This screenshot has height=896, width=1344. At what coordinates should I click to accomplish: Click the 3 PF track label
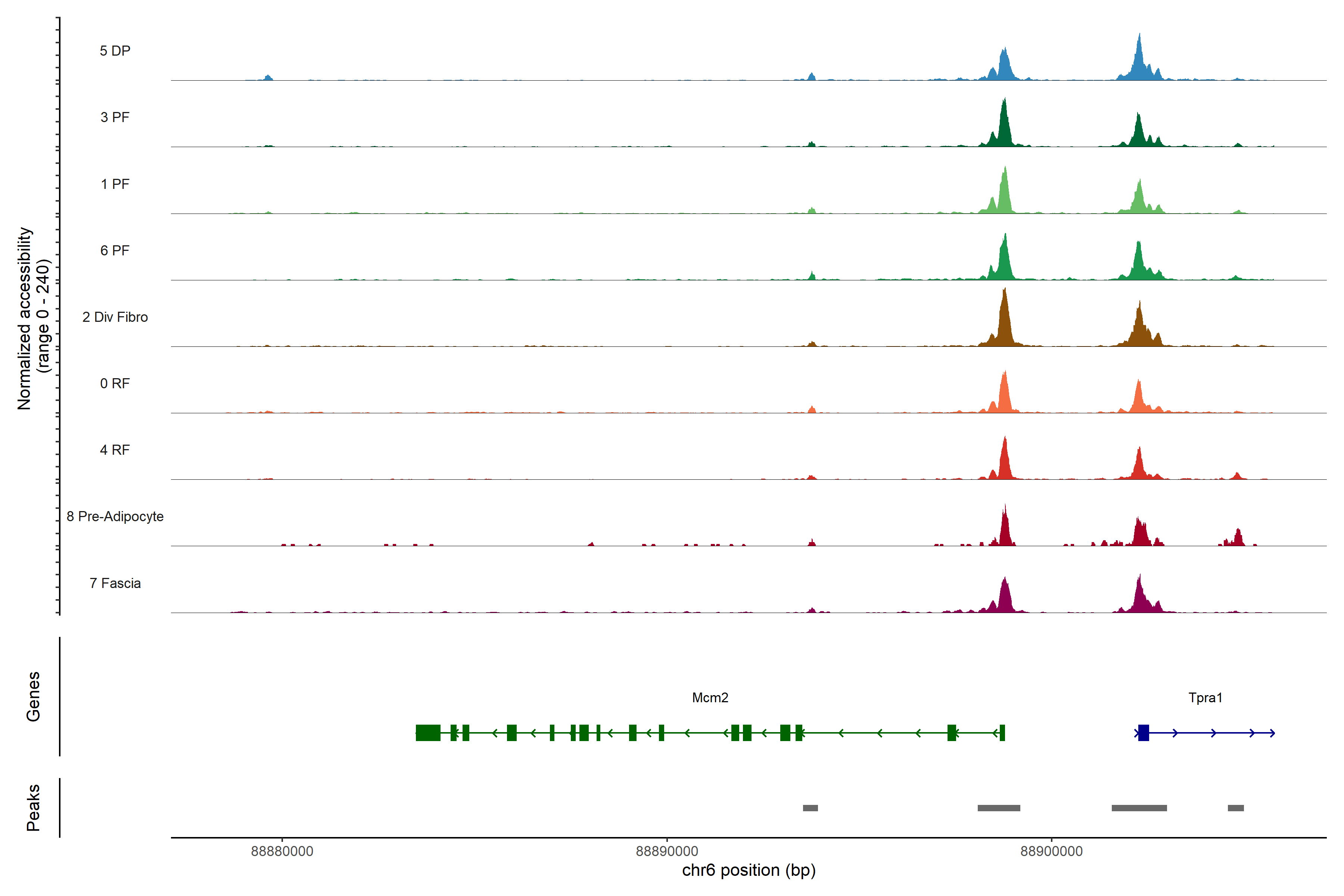(115, 117)
